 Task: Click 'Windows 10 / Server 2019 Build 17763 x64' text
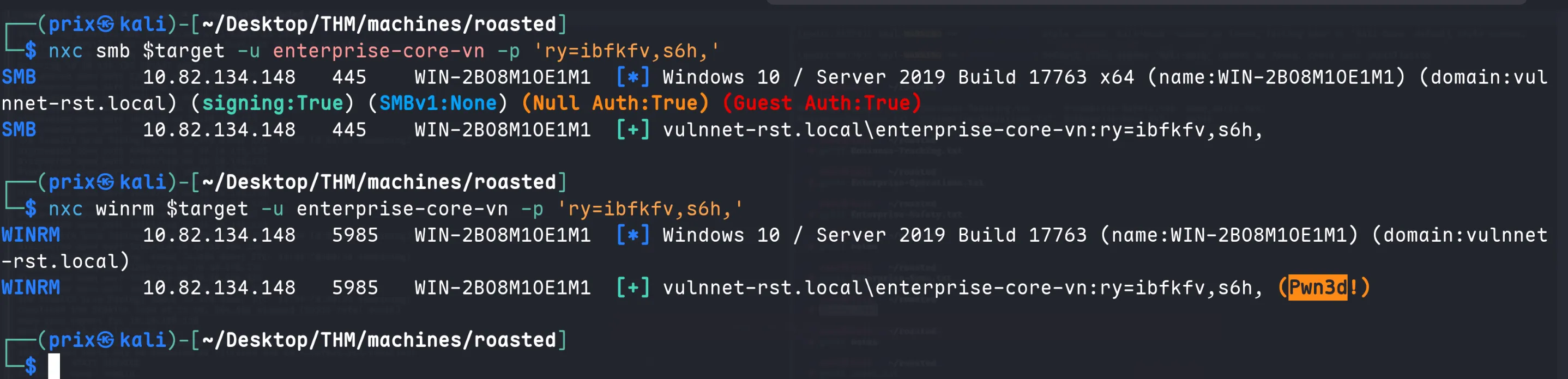click(898, 77)
